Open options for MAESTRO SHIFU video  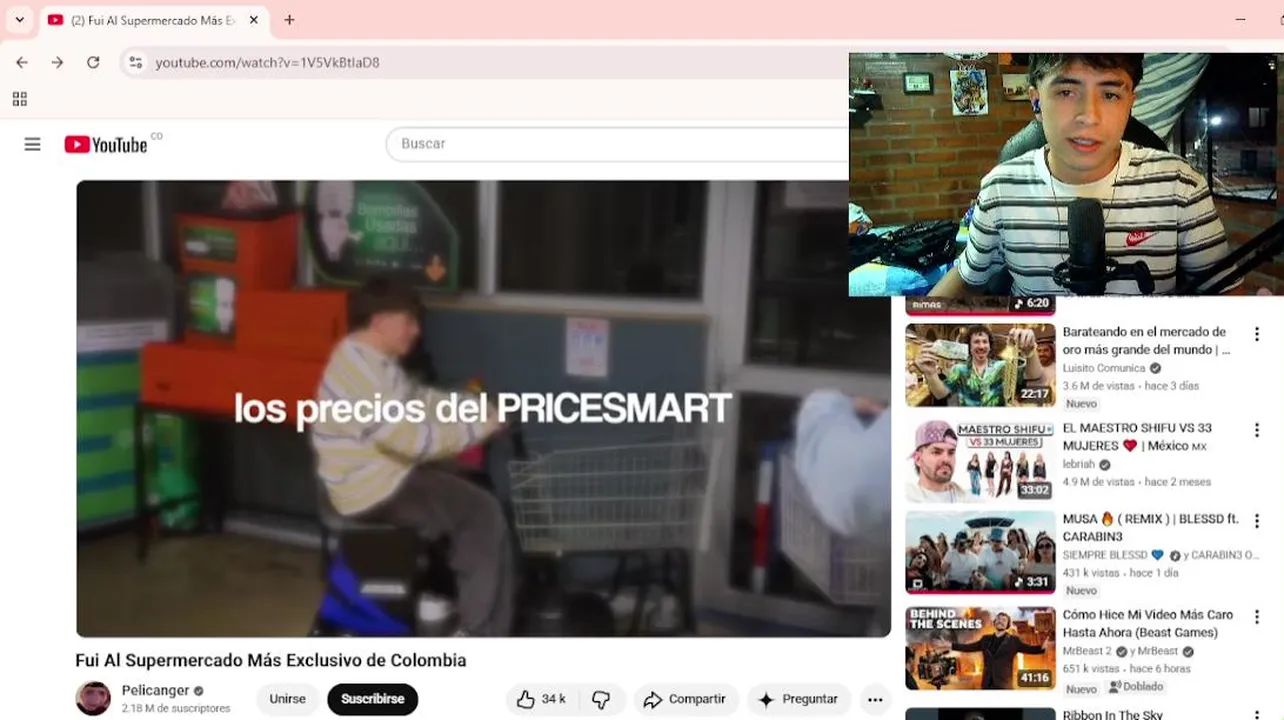pos(1257,430)
